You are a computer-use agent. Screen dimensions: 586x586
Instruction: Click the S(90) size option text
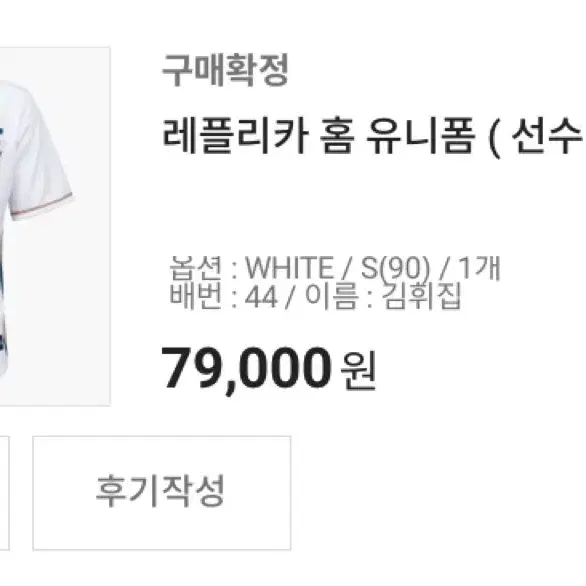396,268
